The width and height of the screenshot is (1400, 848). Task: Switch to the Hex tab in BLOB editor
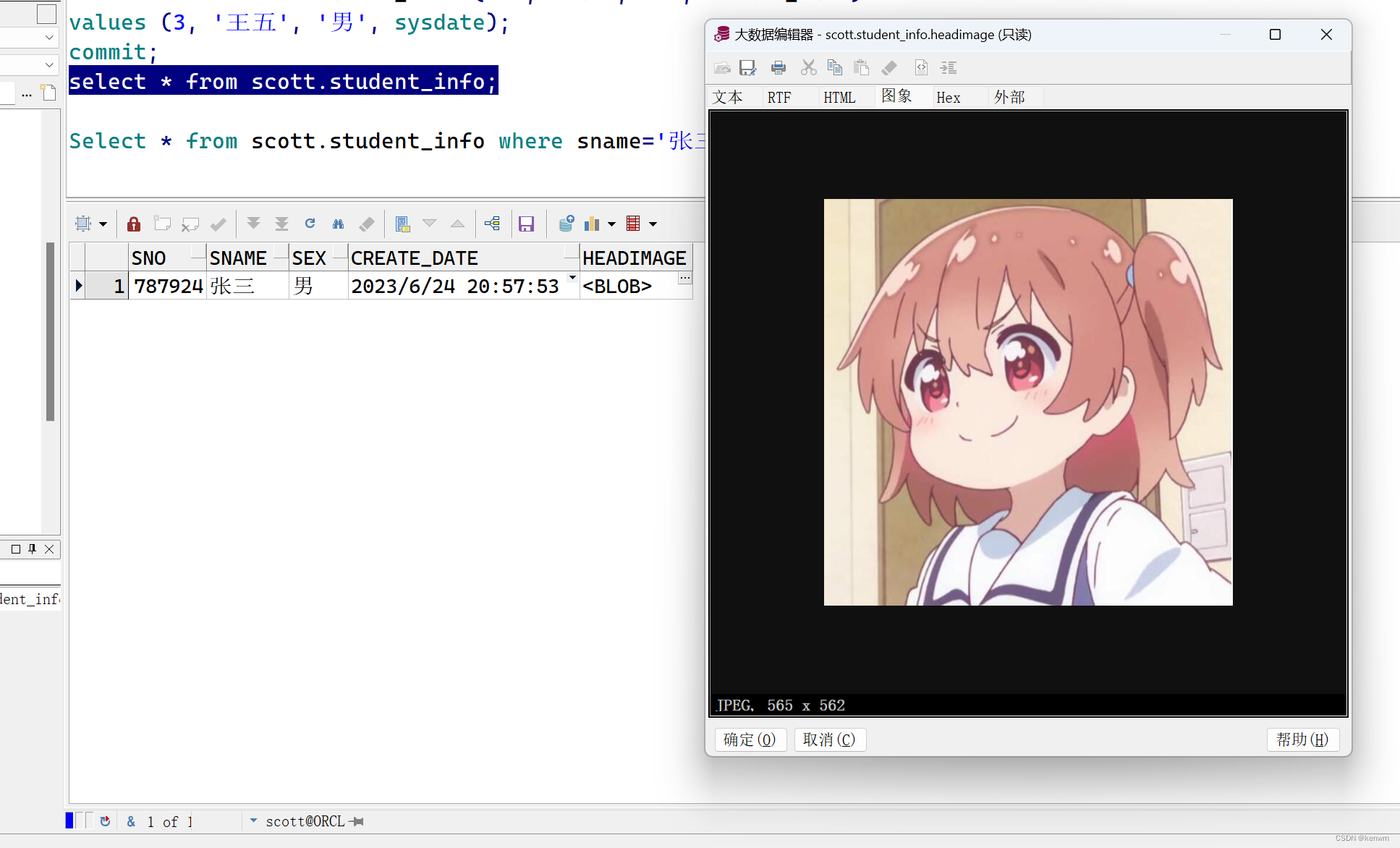click(948, 96)
